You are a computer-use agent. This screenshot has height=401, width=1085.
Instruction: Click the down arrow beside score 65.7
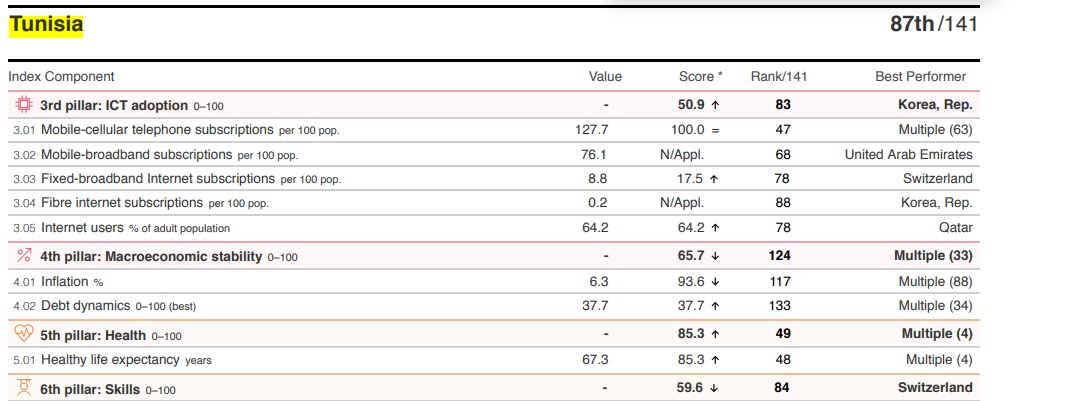point(715,257)
